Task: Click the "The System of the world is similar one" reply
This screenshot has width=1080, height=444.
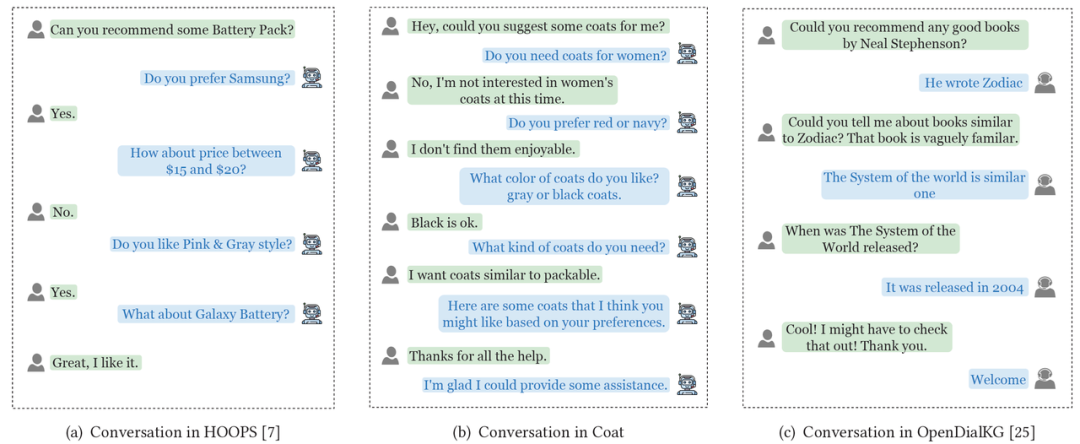Action: click(x=924, y=185)
